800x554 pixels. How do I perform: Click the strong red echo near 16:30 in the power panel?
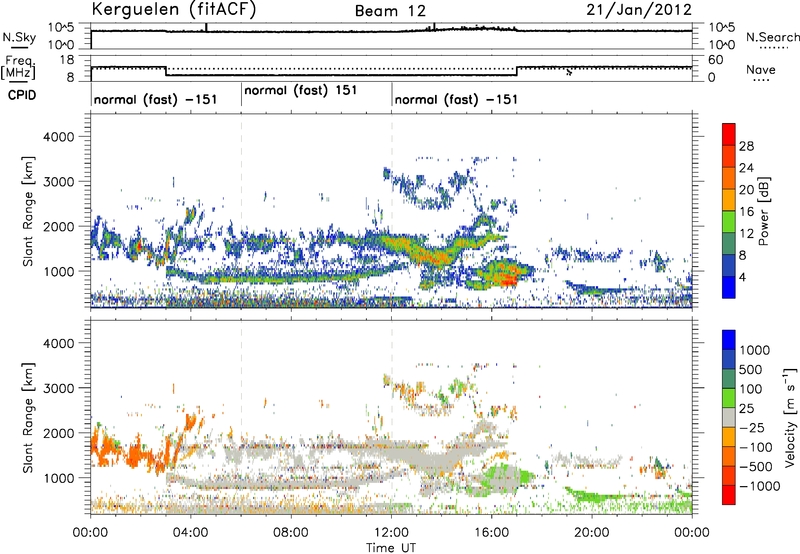(508, 279)
